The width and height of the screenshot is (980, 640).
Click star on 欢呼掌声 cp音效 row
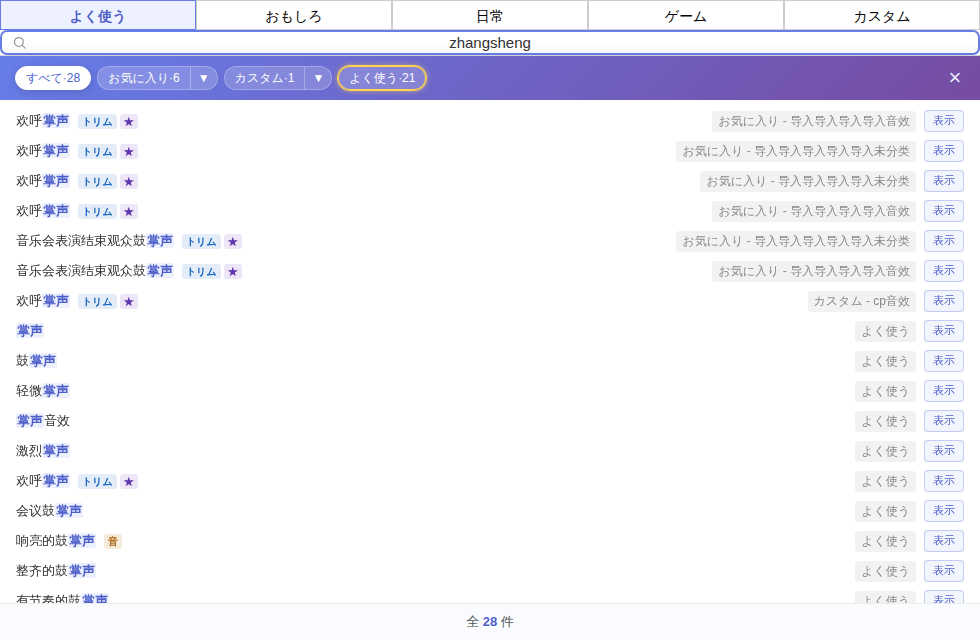click(x=129, y=301)
